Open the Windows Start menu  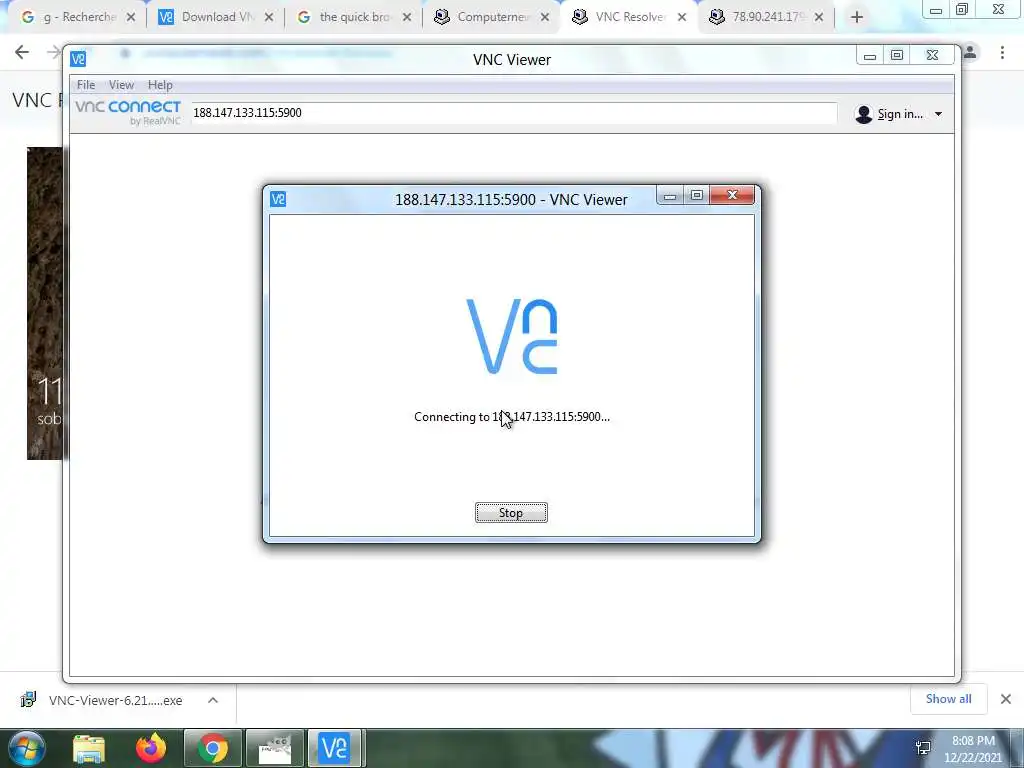coord(26,748)
